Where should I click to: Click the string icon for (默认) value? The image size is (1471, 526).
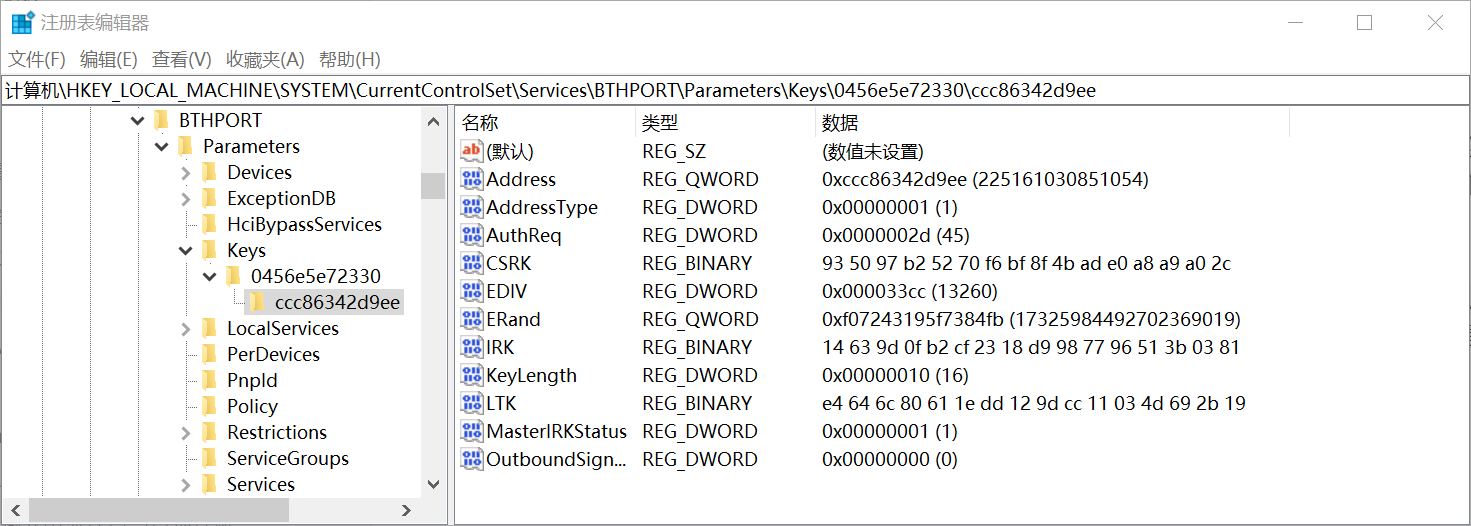point(471,151)
